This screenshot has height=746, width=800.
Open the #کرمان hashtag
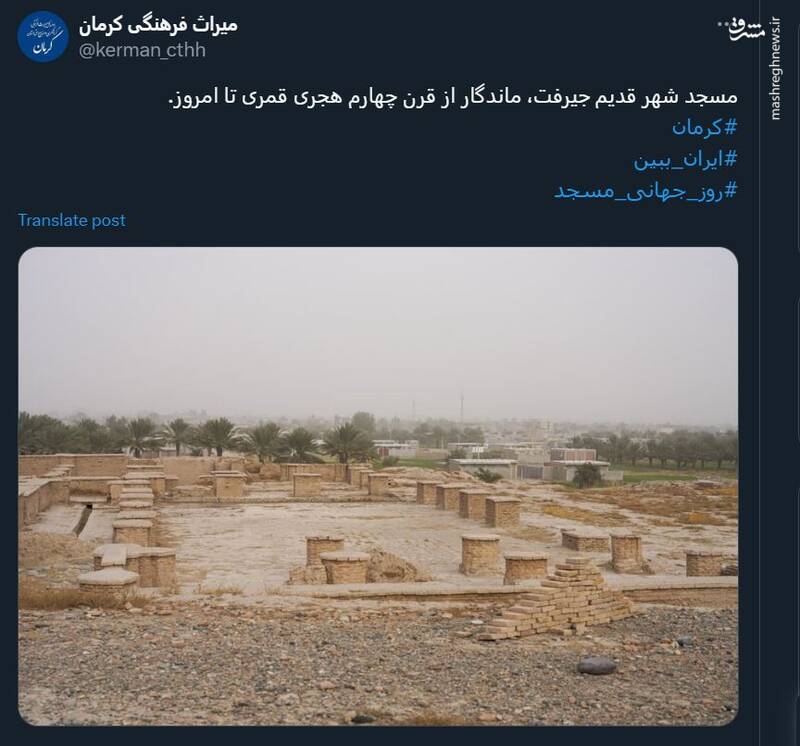coord(704,127)
